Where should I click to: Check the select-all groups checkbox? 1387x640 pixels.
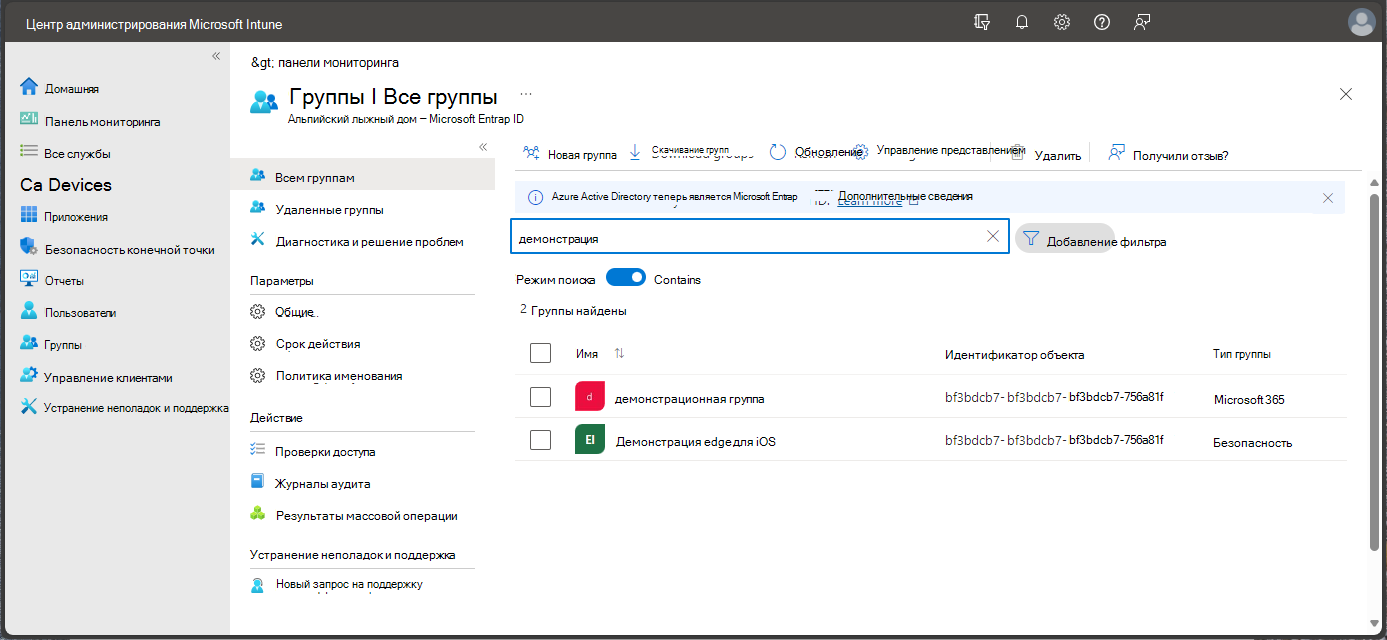tap(540, 353)
